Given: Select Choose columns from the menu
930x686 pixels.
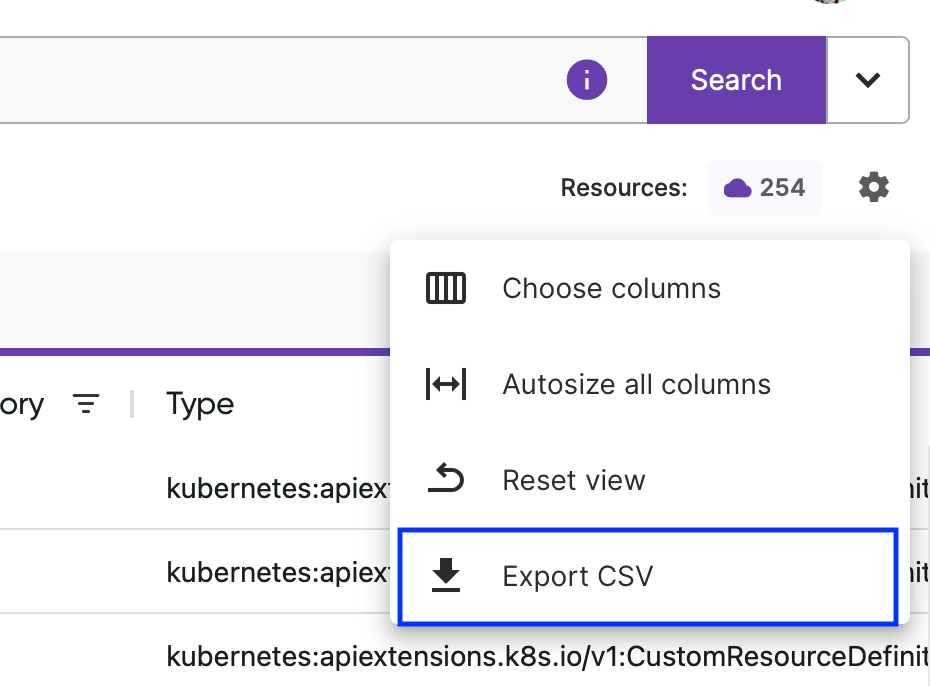Looking at the screenshot, I should tap(611, 288).
